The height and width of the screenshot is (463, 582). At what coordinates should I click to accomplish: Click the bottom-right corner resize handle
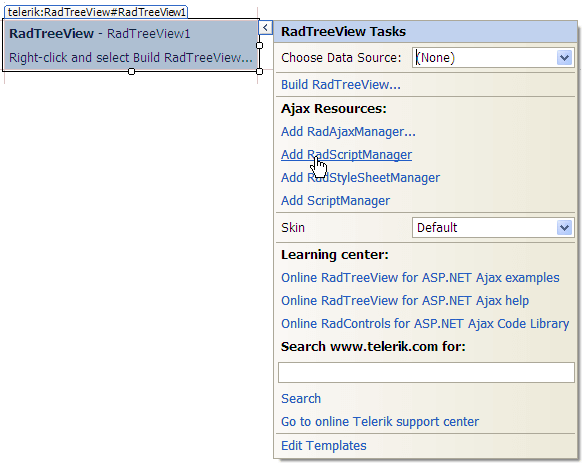[259, 71]
